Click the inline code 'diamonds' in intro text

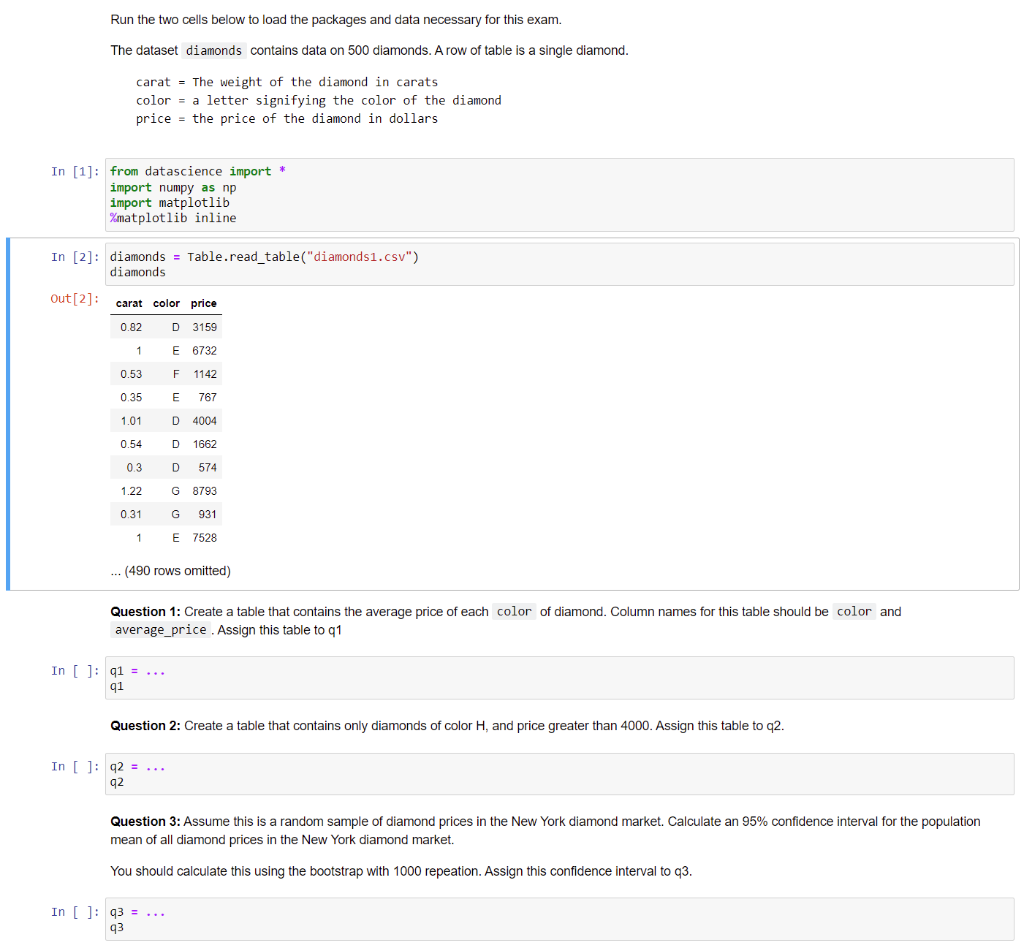click(214, 50)
